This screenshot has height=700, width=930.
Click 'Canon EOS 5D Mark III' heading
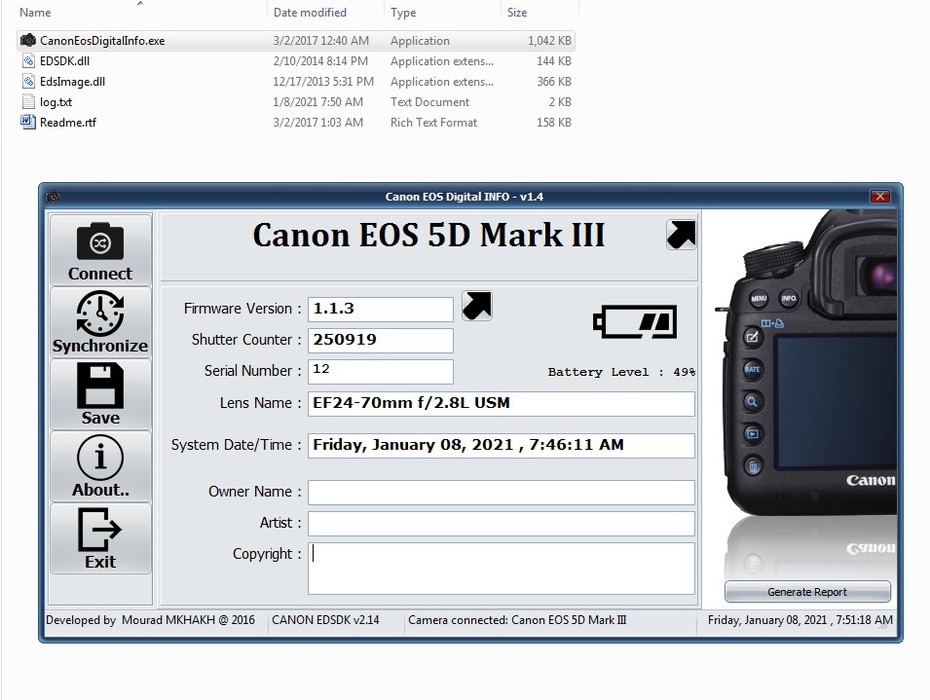[x=429, y=235]
